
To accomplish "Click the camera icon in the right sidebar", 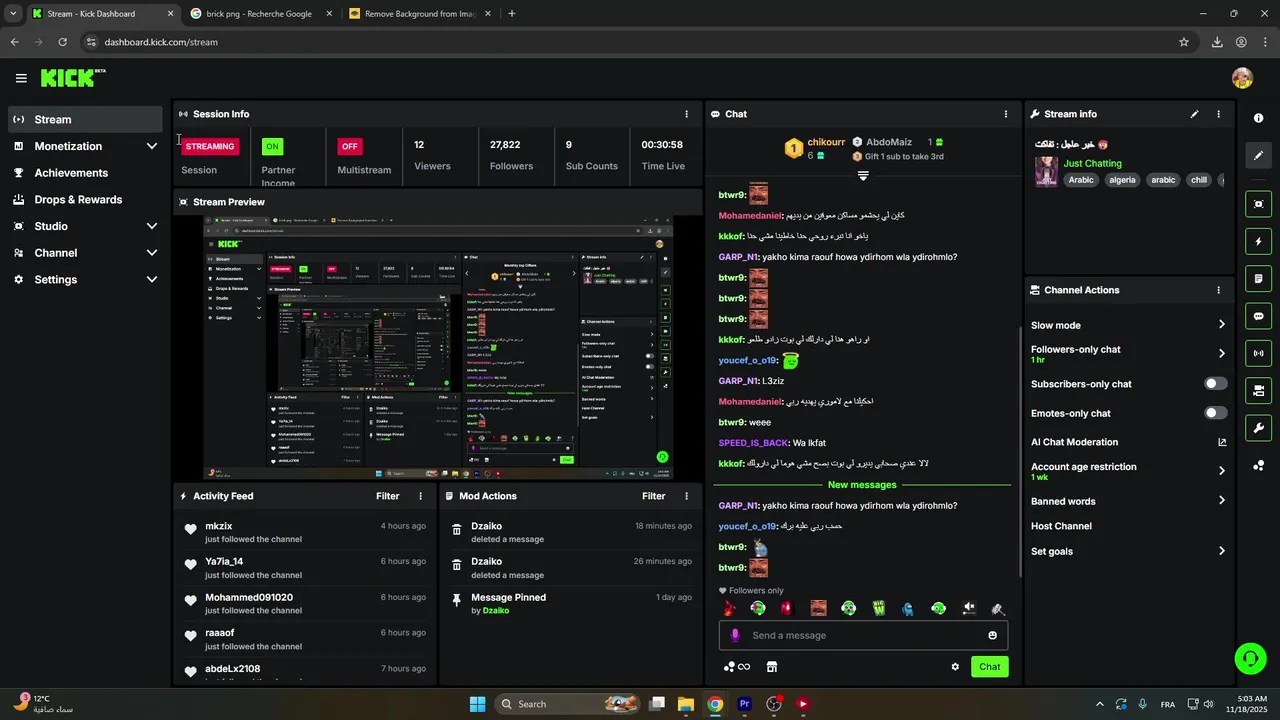I will (1258, 390).
